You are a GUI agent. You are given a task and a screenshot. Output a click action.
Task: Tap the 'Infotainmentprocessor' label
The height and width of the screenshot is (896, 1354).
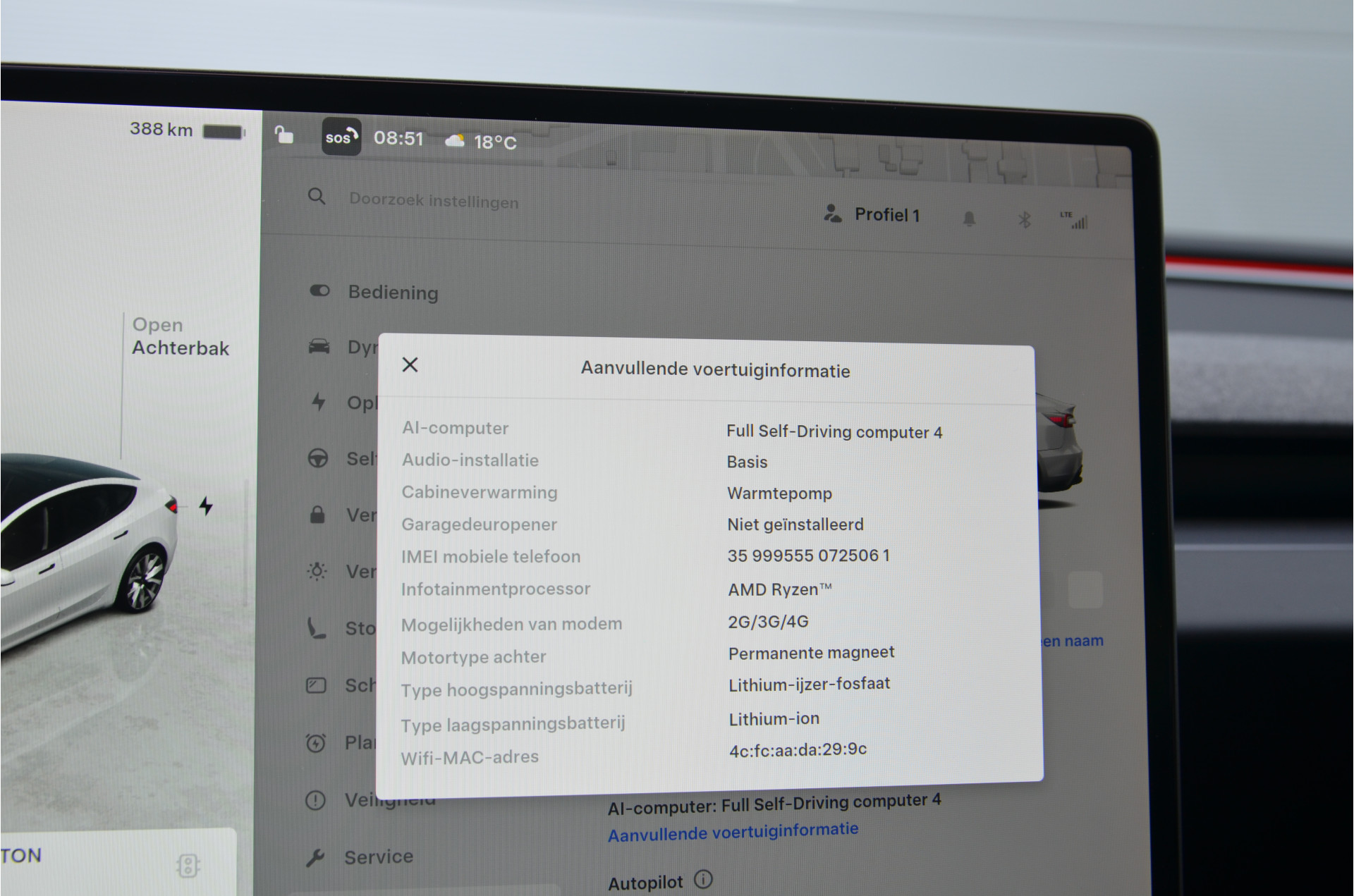tap(496, 589)
